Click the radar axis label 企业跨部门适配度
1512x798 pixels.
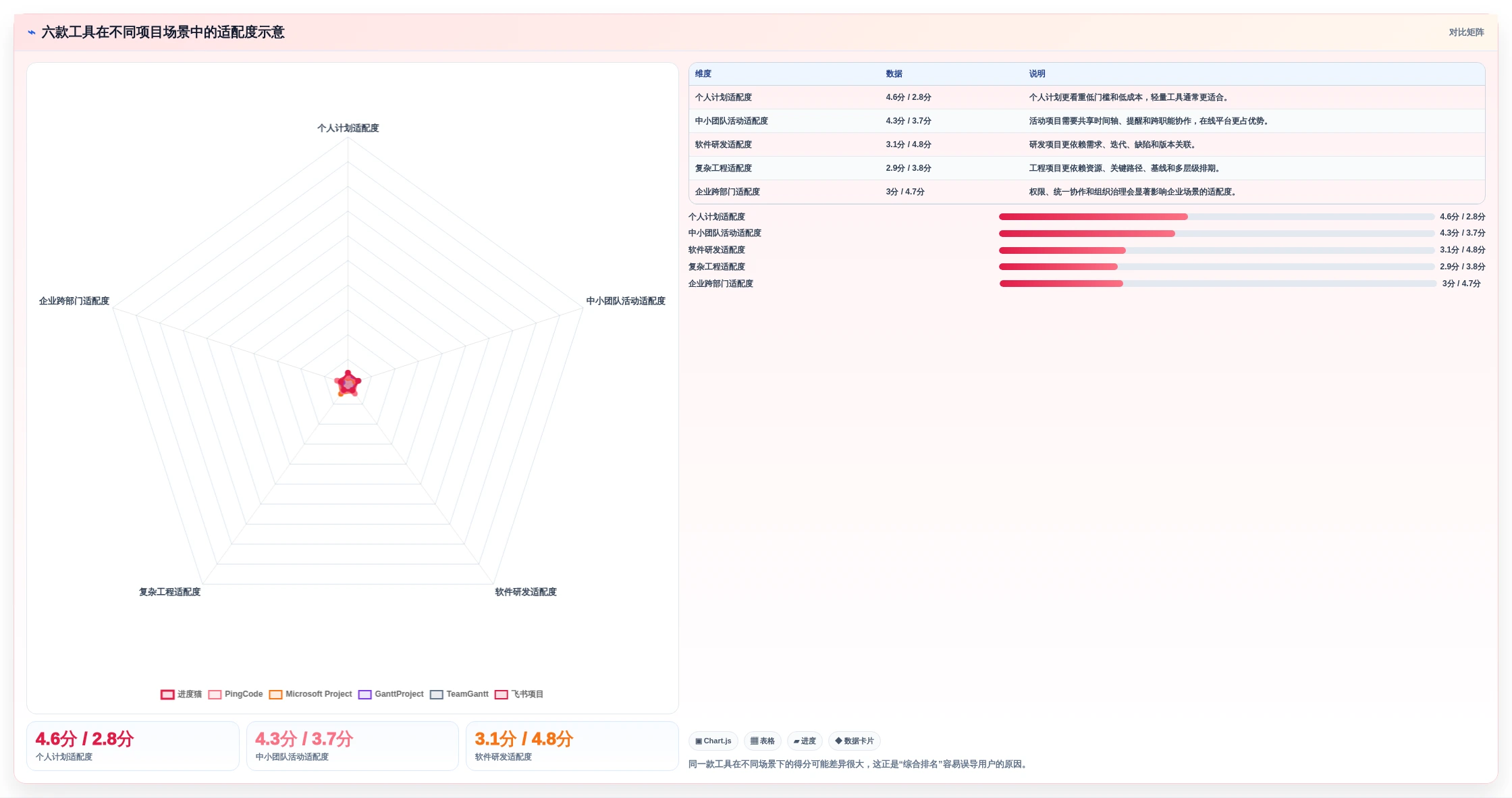74,301
